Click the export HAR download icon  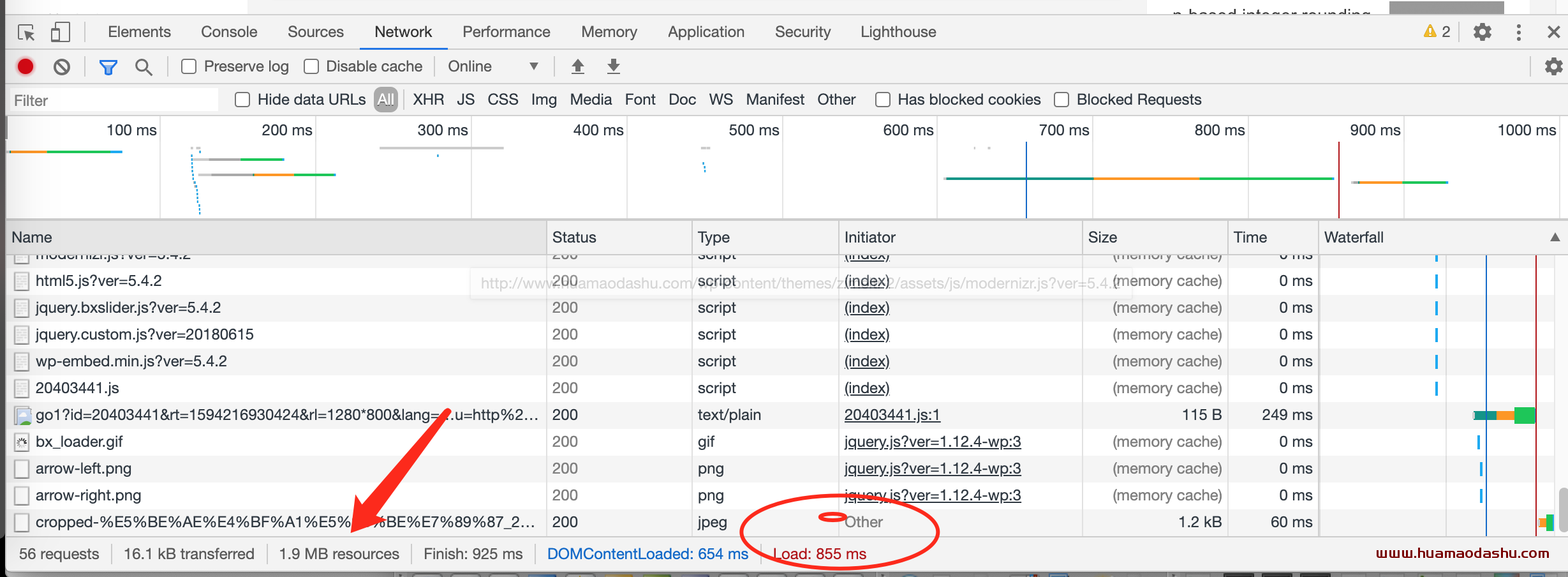pyautogui.click(x=614, y=66)
